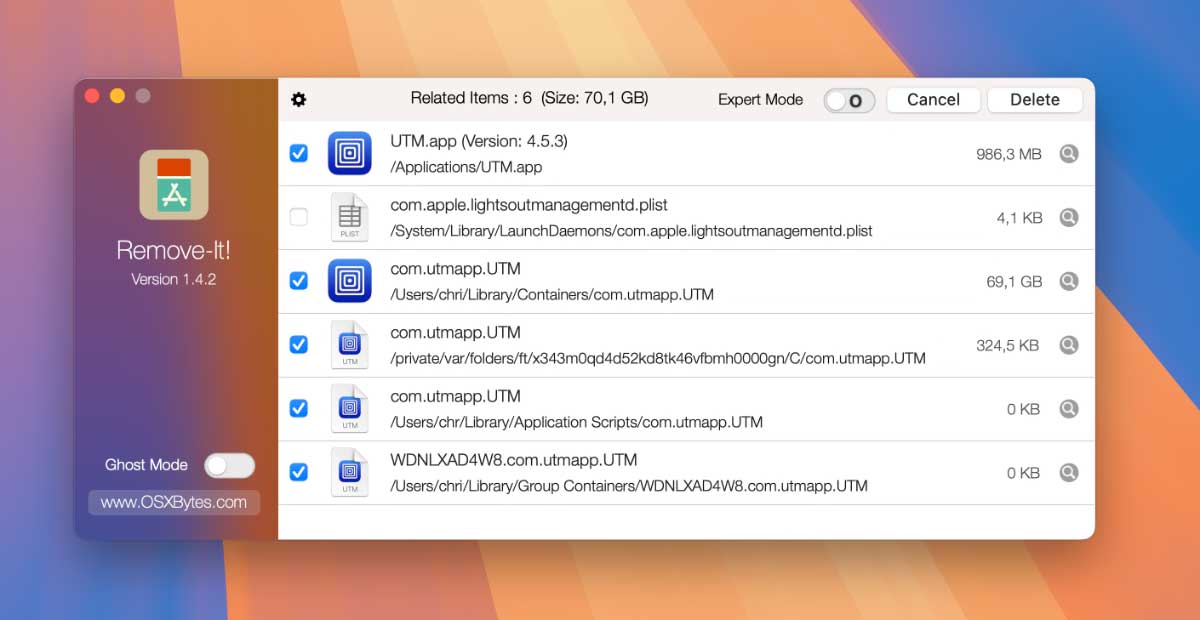Click the UTM icon on the Containers row
This screenshot has width=1200, height=620.
349,281
